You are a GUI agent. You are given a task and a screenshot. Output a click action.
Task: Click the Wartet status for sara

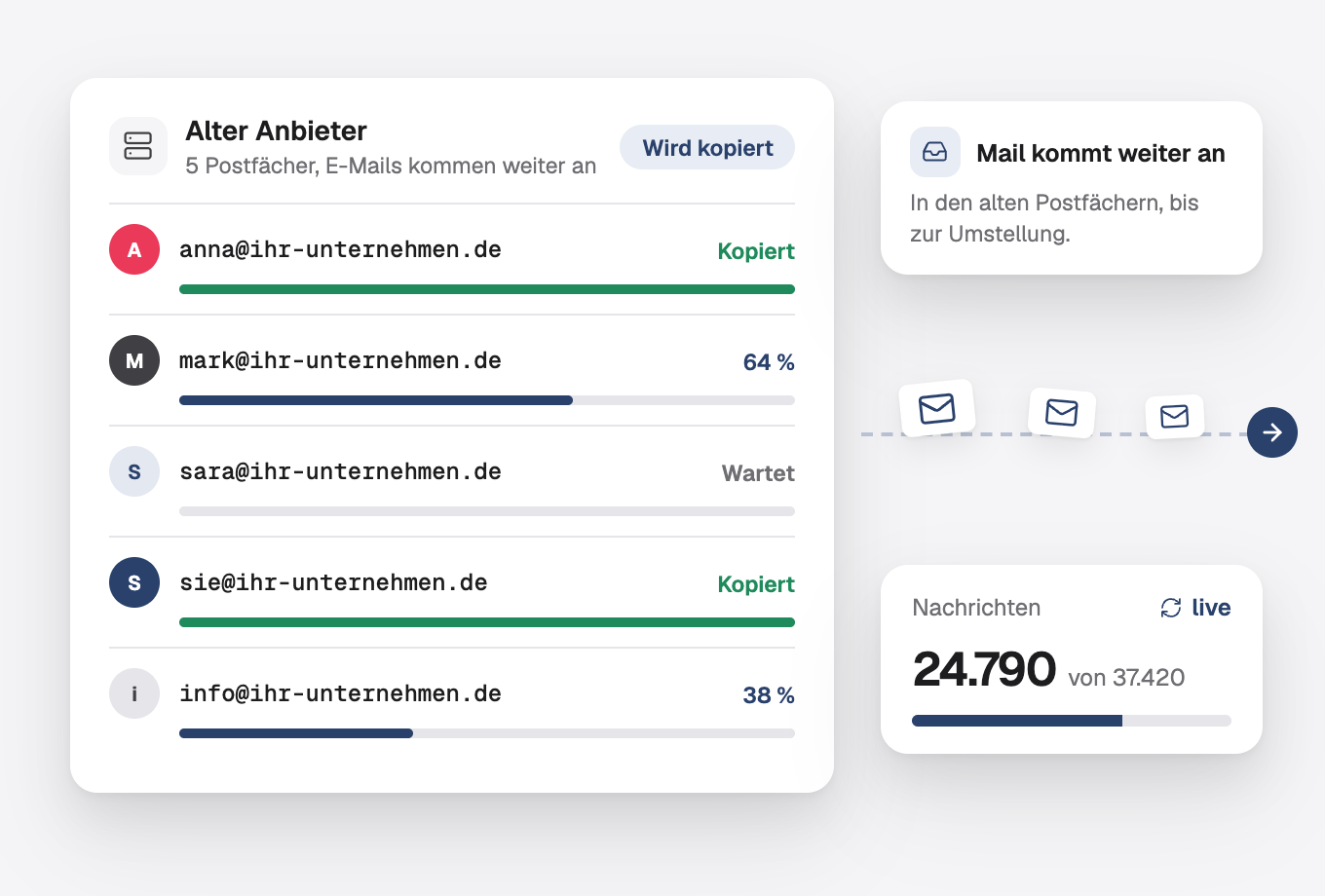758,473
